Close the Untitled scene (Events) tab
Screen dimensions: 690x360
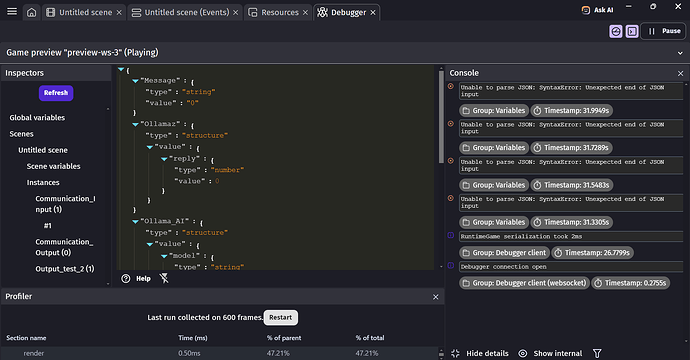click(235, 12)
